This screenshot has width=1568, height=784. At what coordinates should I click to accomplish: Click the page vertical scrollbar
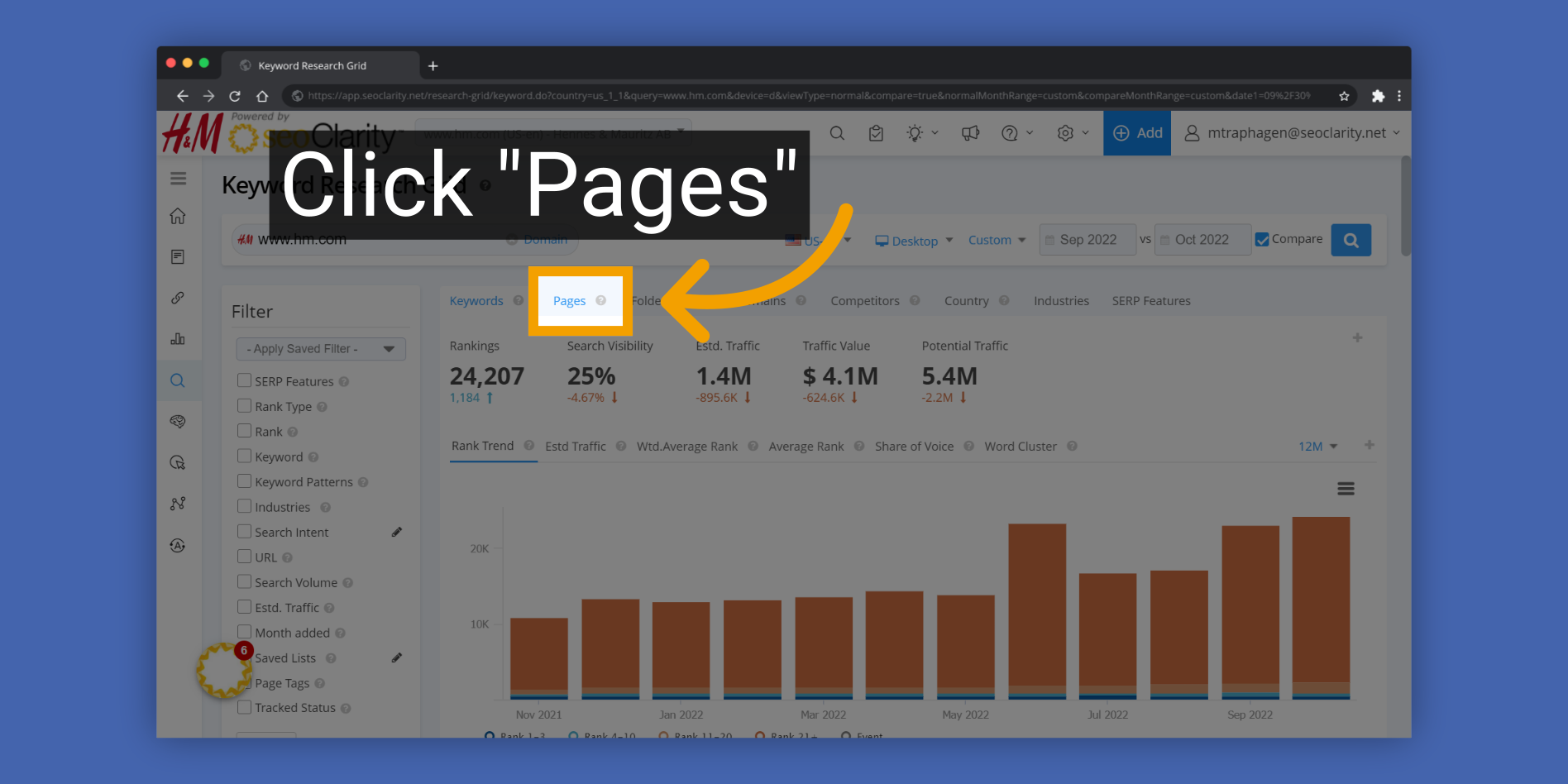[x=1406, y=207]
